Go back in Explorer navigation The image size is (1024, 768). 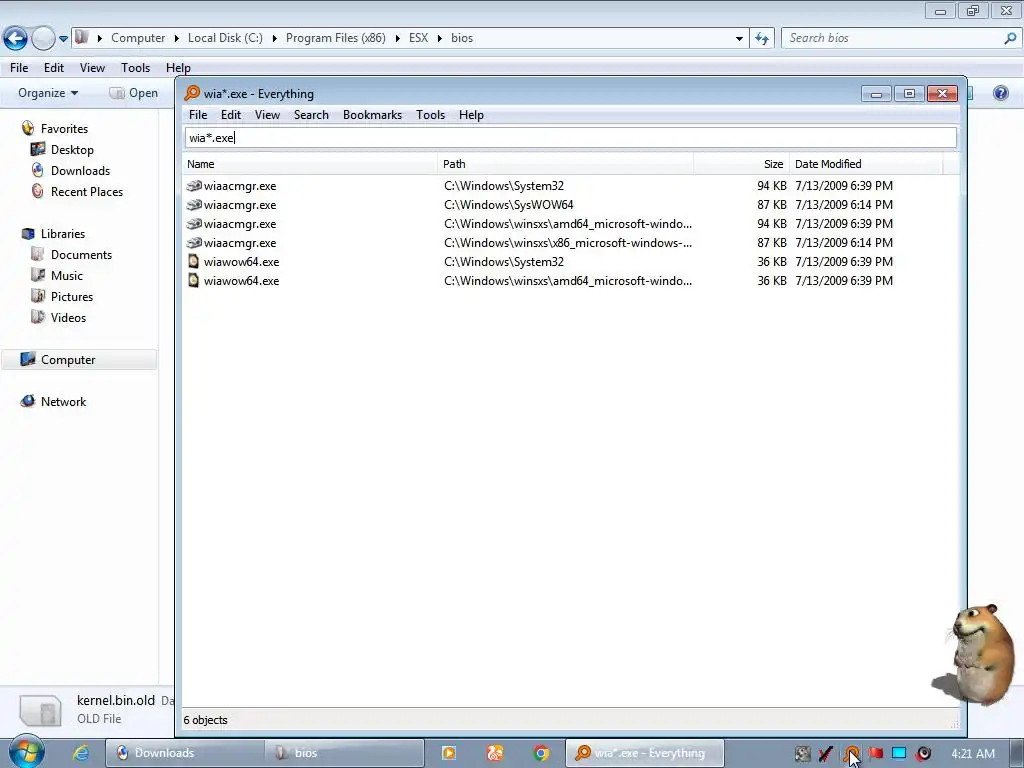click(x=15, y=39)
